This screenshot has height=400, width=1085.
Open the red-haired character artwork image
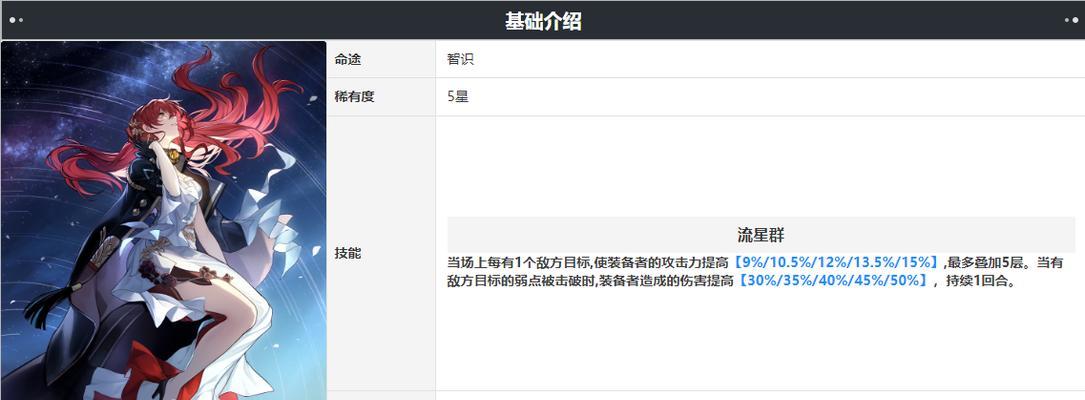pyautogui.click(x=163, y=220)
